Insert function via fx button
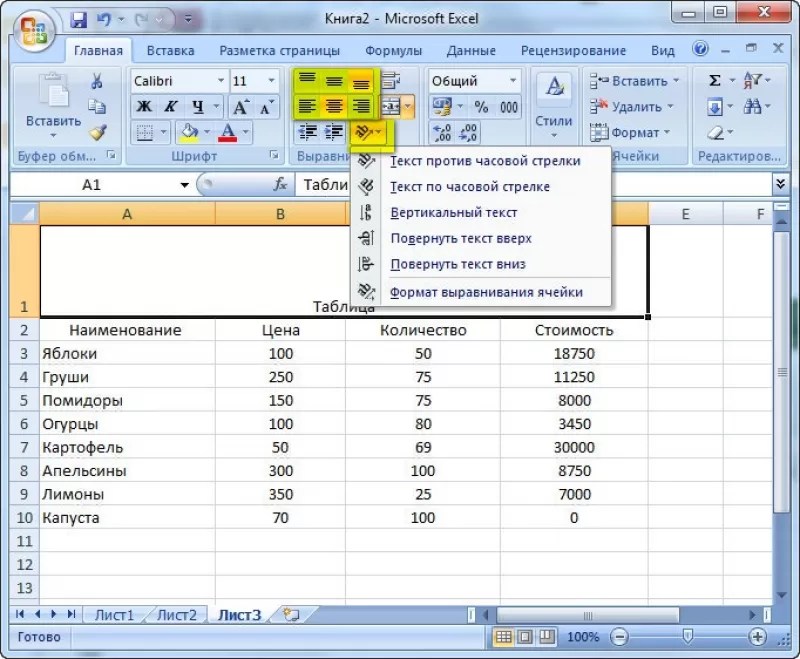 (x=280, y=184)
